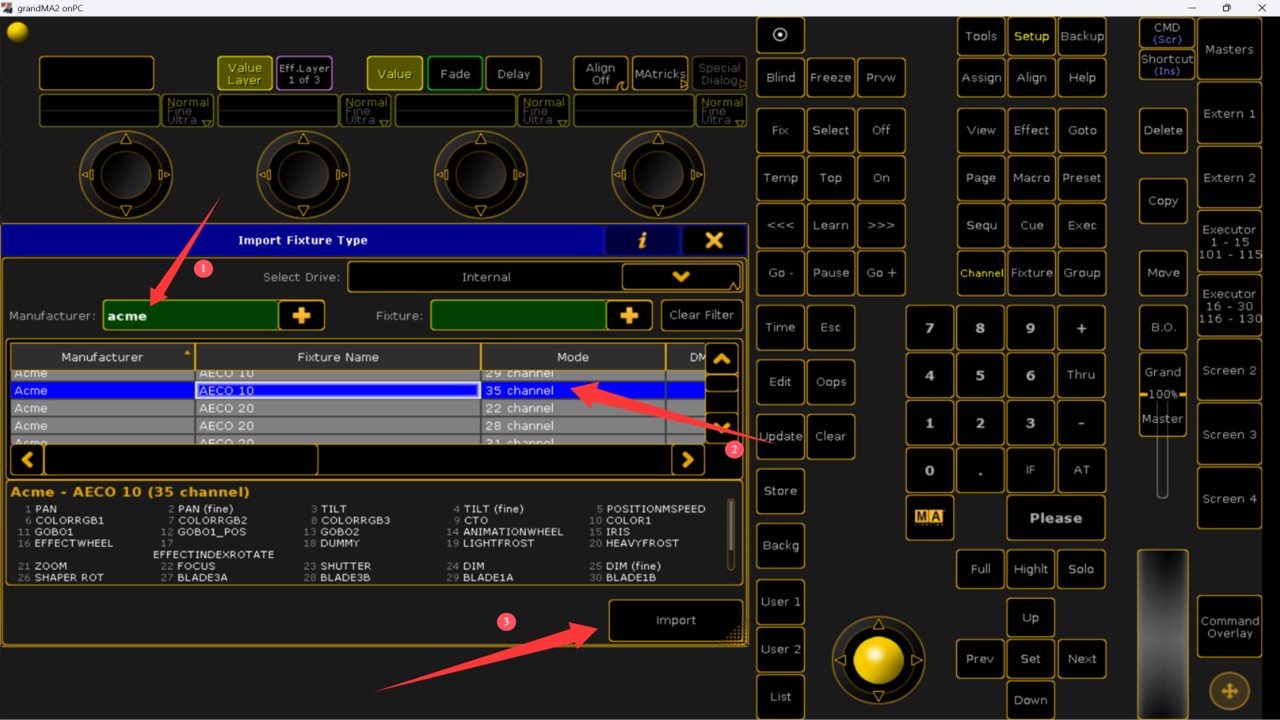
Task: Adjust the Grand Master fader
Action: pos(1162,394)
